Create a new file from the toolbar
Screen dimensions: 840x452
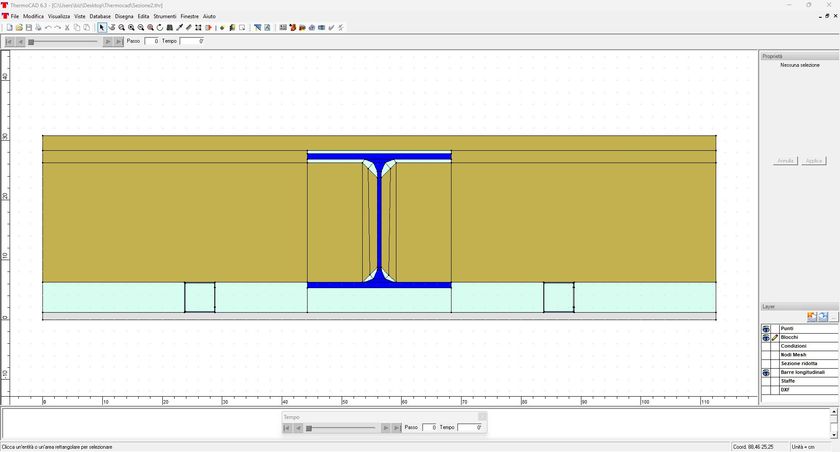point(9,27)
